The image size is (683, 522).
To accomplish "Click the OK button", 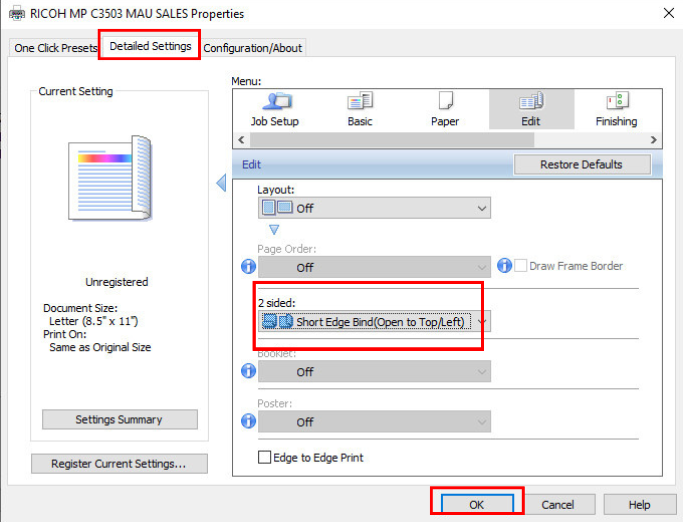I will (x=477, y=505).
